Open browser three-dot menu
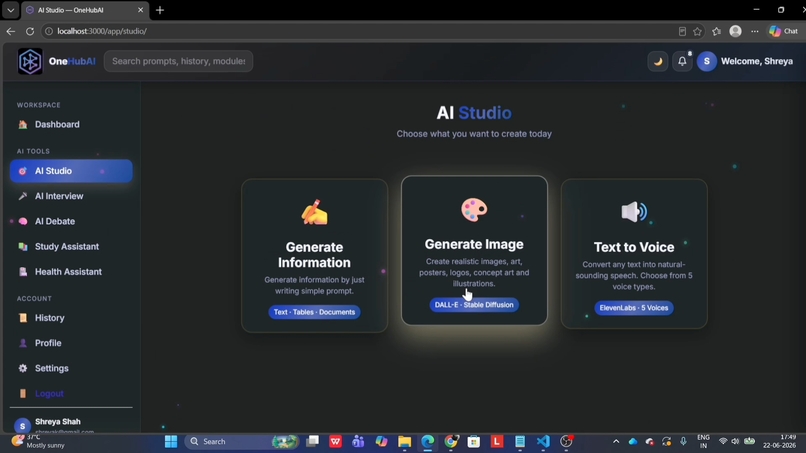 pyautogui.click(x=755, y=31)
